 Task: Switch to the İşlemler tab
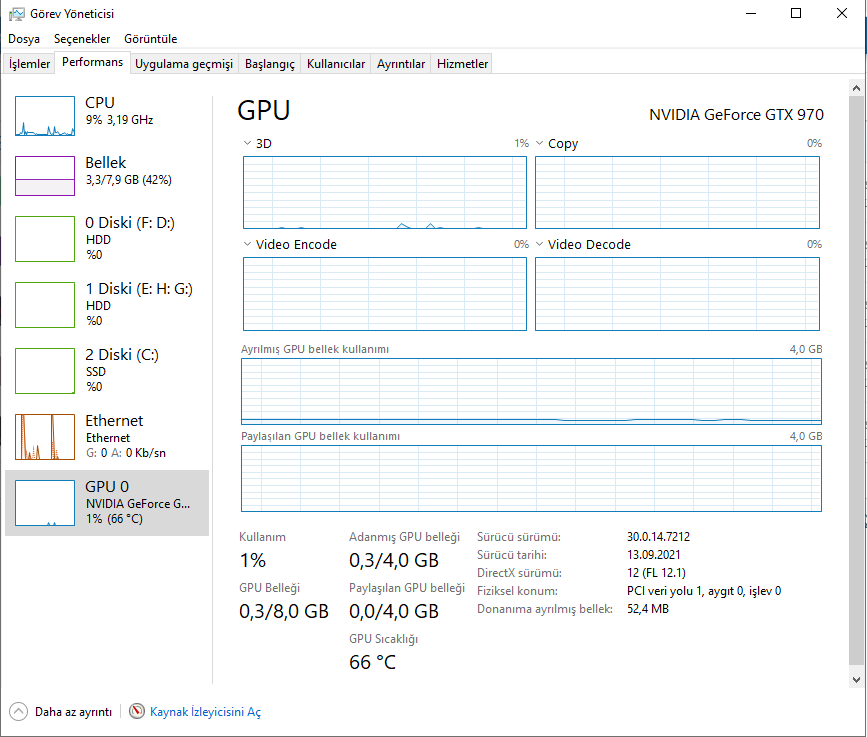(30, 64)
